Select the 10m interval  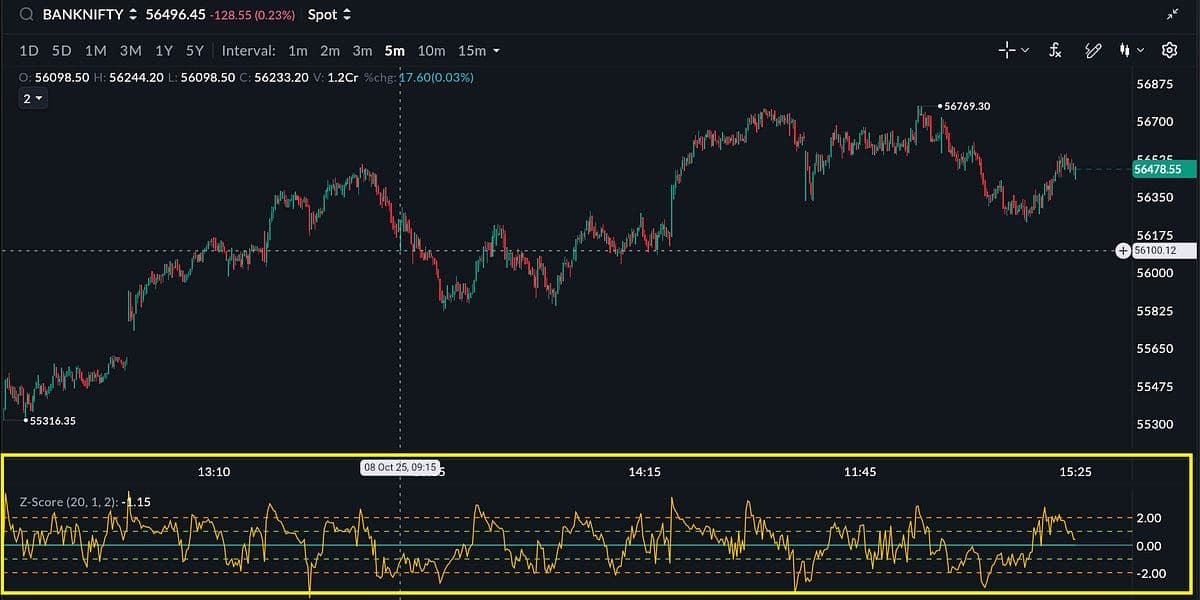click(x=431, y=51)
